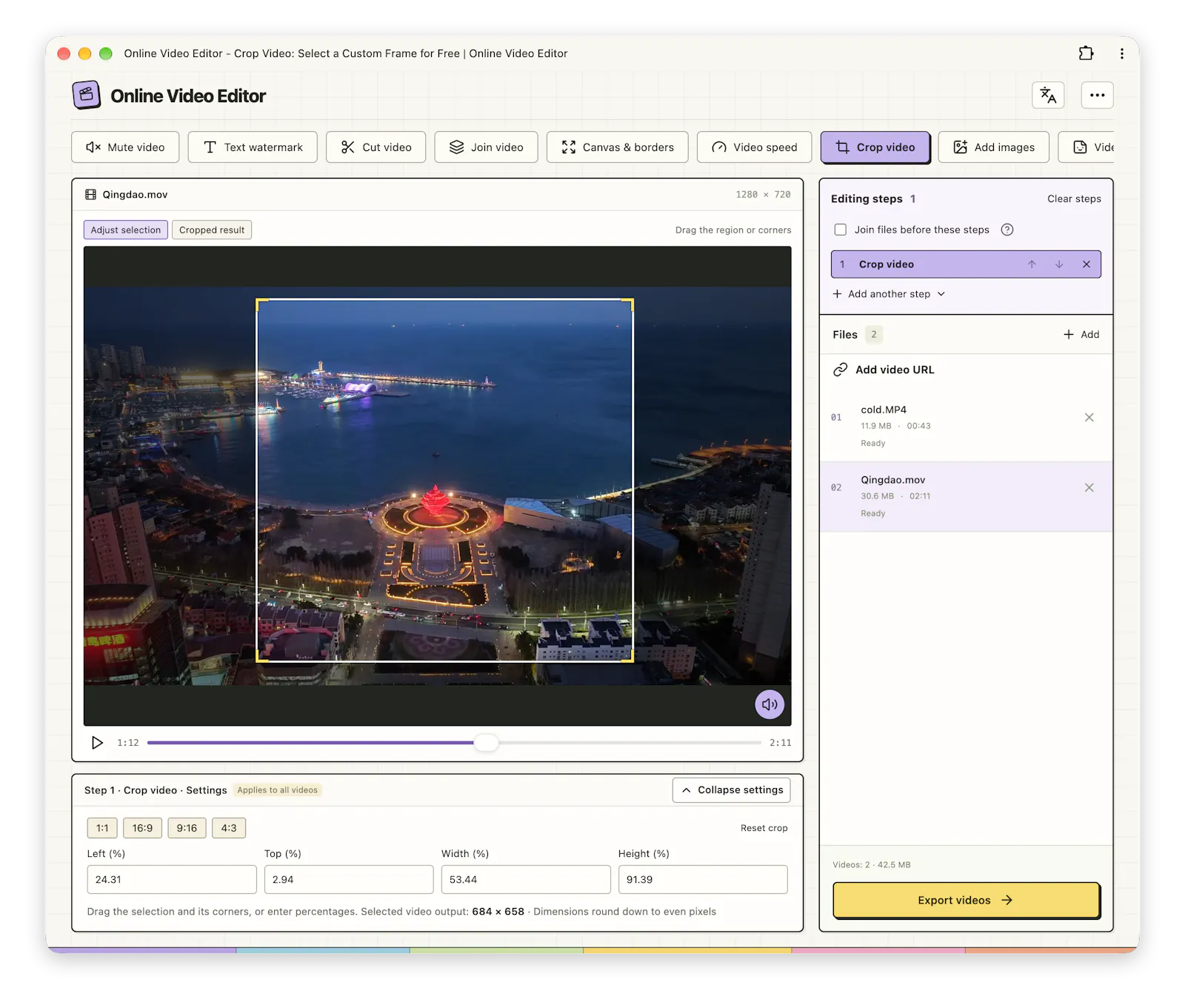This screenshot has width=1185, height=1008.
Task: Toggle the video sound speaker button
Action: 770,704
